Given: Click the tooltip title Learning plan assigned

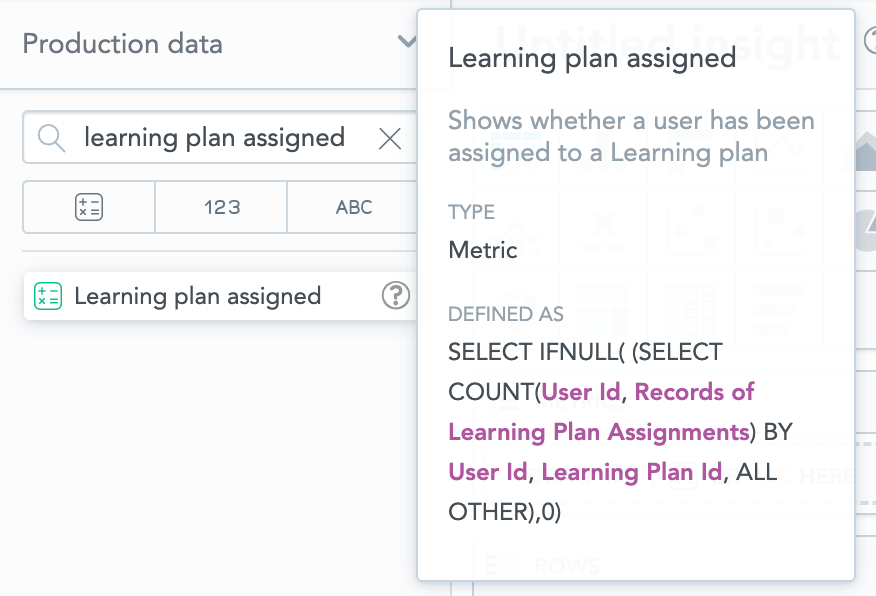Looking at the screenshot, I should click(592, 58).
